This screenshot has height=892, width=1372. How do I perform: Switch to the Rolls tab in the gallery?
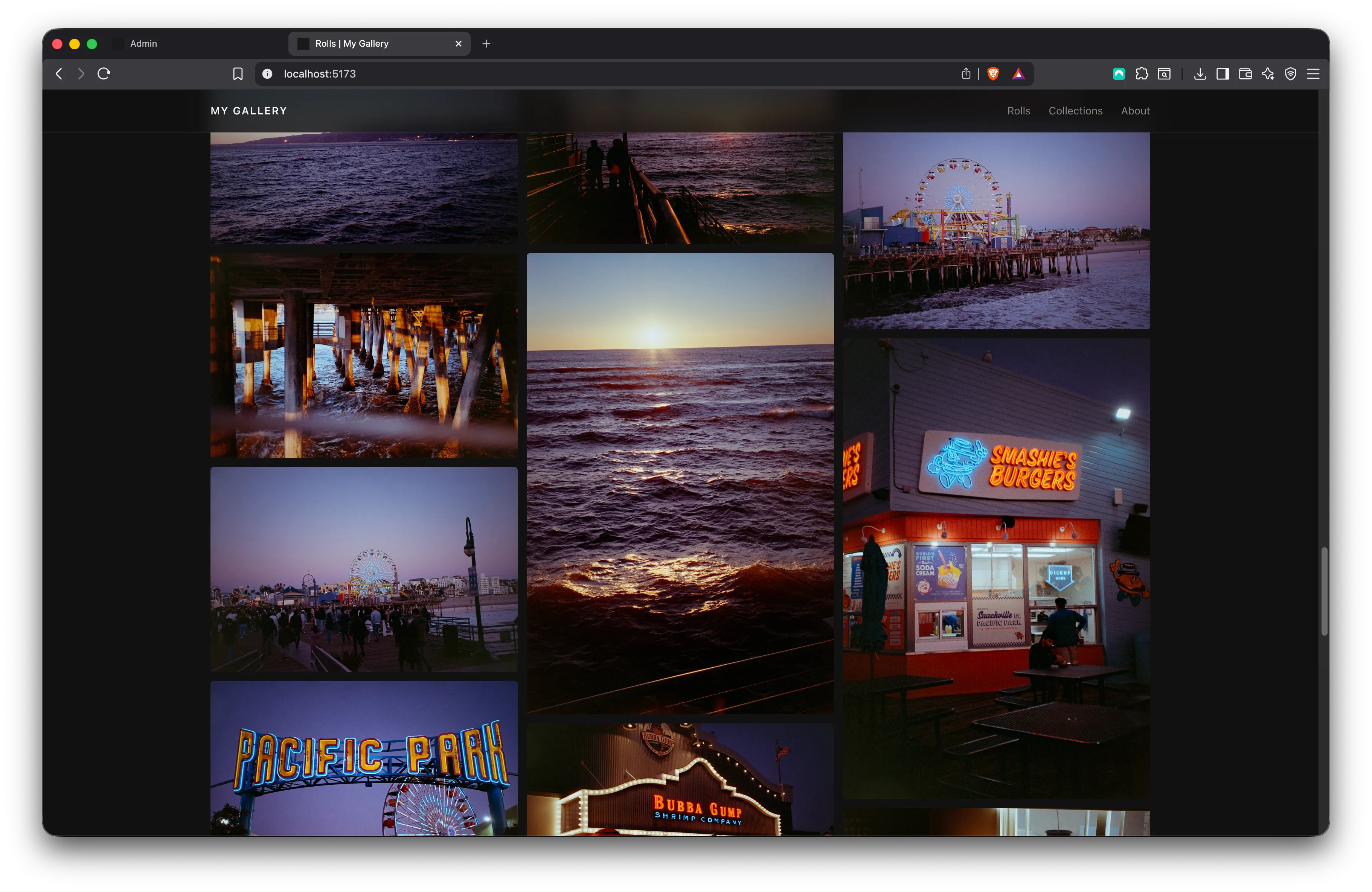(1018, 110)
